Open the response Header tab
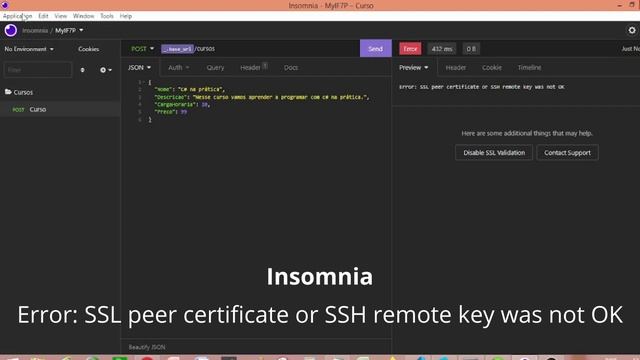Viewport: 640px width, 360px height. tap(456, 67)
